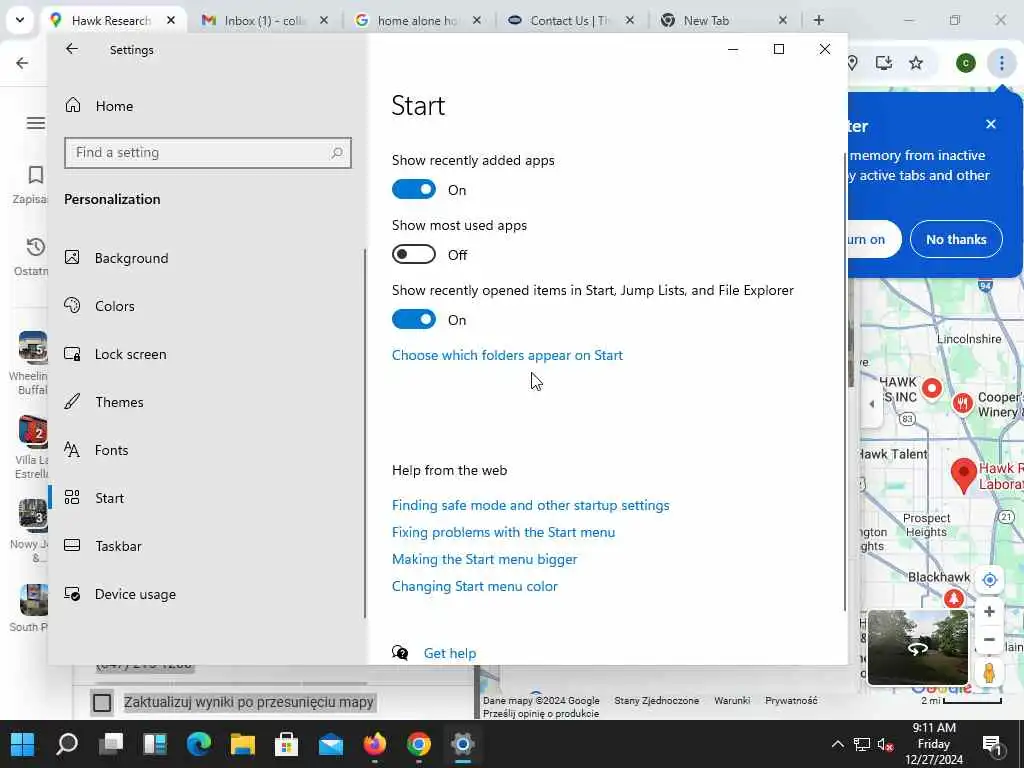The height and width of the screenshot is (768, 1024).
Task: Open the Street View thumbnail on map
Action: (x=917, y=647)
